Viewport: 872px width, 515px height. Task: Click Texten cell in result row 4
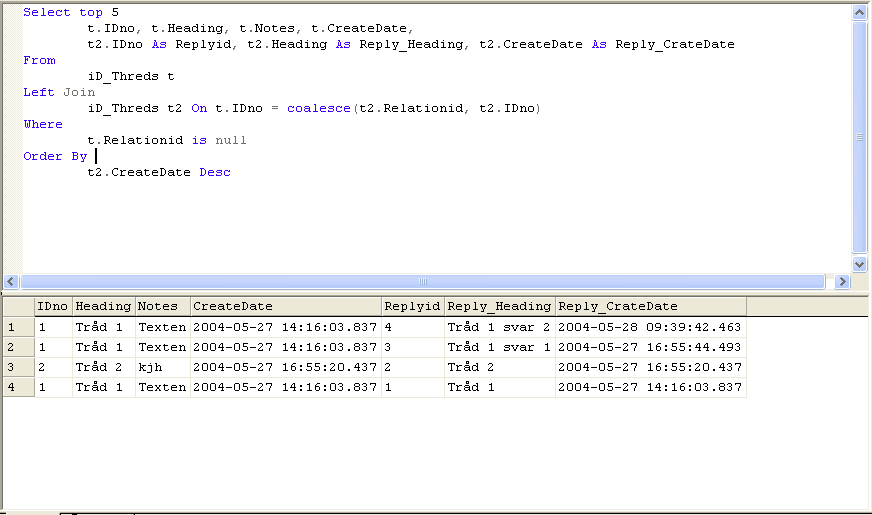click(x=162, y=387)
